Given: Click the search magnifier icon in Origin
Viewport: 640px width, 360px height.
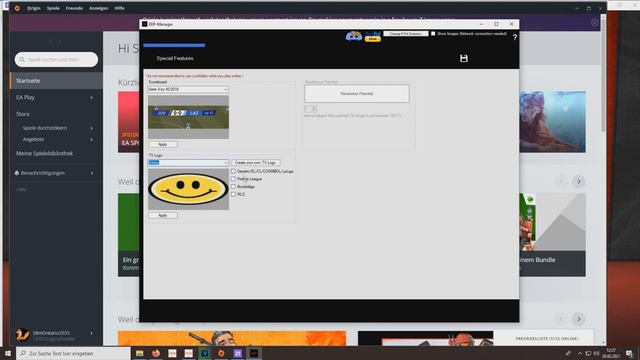Looking at the screenshot, I should point(22,60).
